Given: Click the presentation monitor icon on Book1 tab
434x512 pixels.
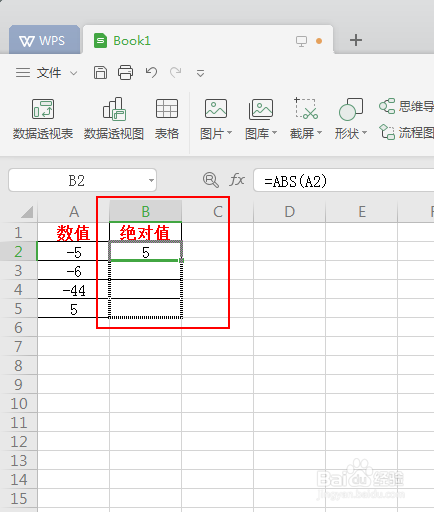Looking at the screenshot, I should coord(301,41).
